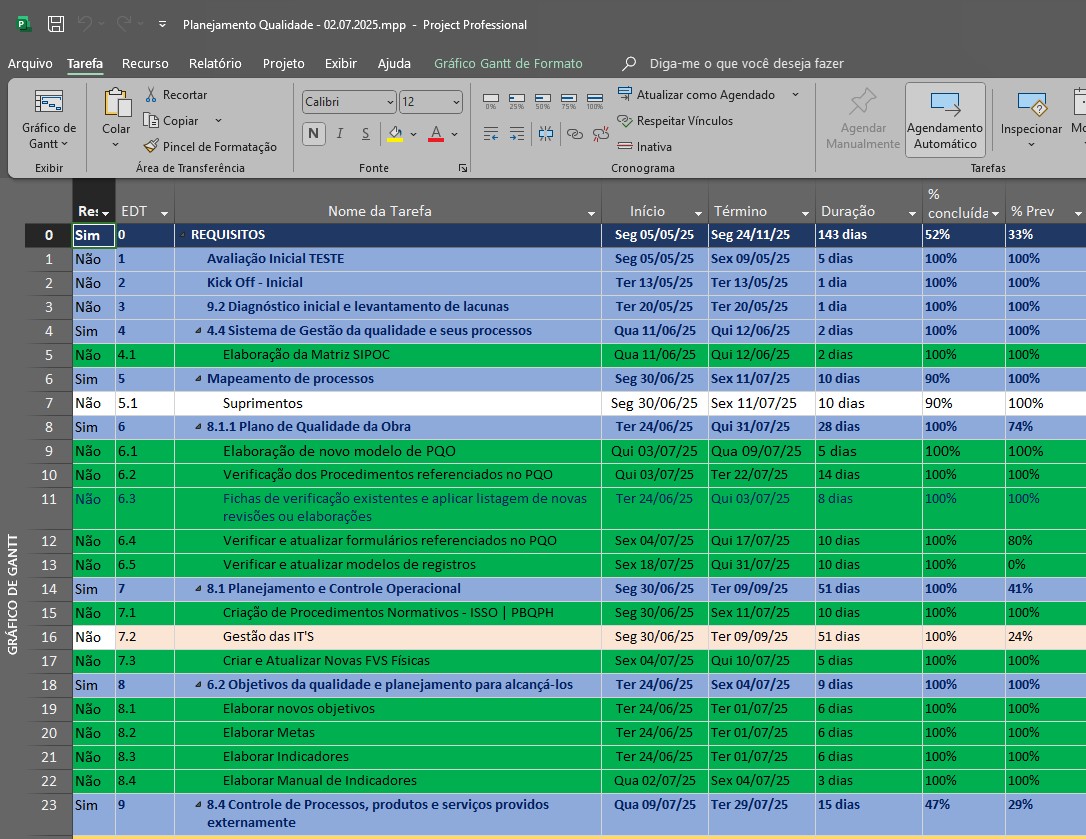Open the font size dropdown showing 12
Viewport: 1086px width, 839px height.
pyautogui.click(x=456, y=102)
